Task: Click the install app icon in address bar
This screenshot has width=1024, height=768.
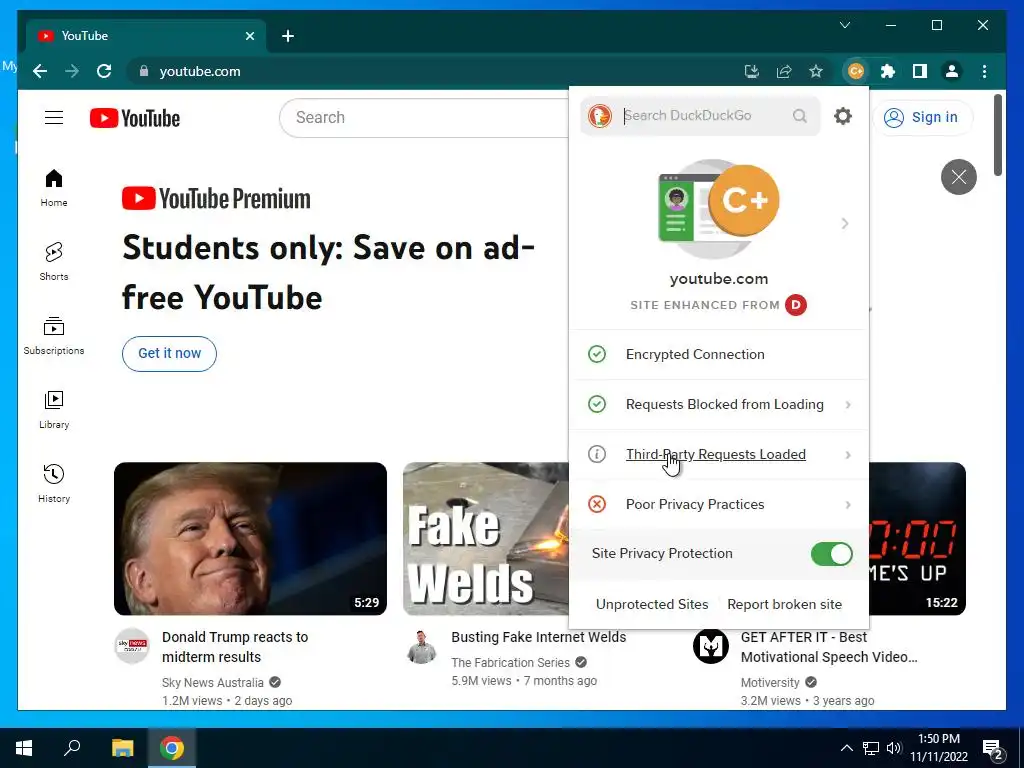Action: tap(752, 71)
